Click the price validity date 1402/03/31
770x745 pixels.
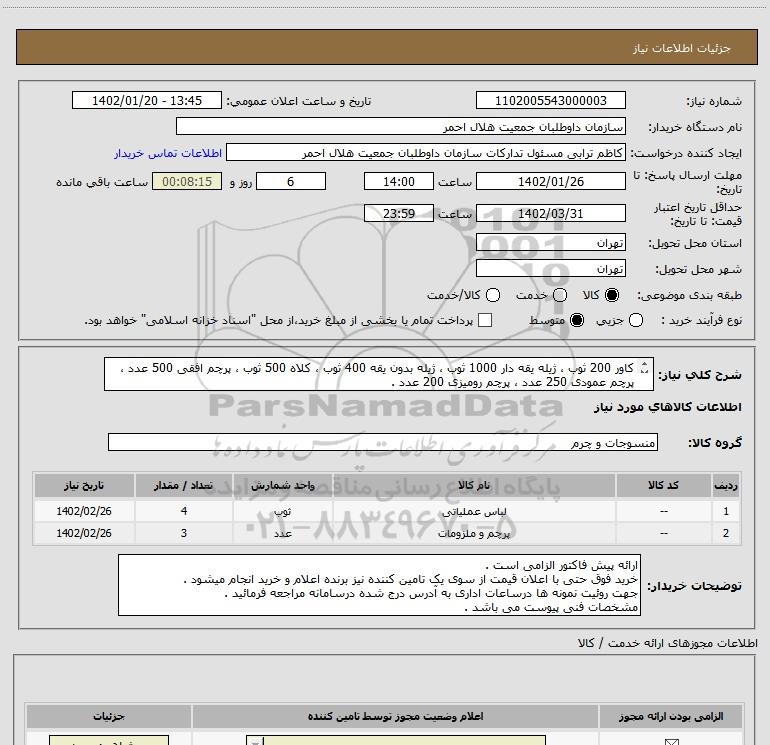pyautogui.click(x=550, y=213)
